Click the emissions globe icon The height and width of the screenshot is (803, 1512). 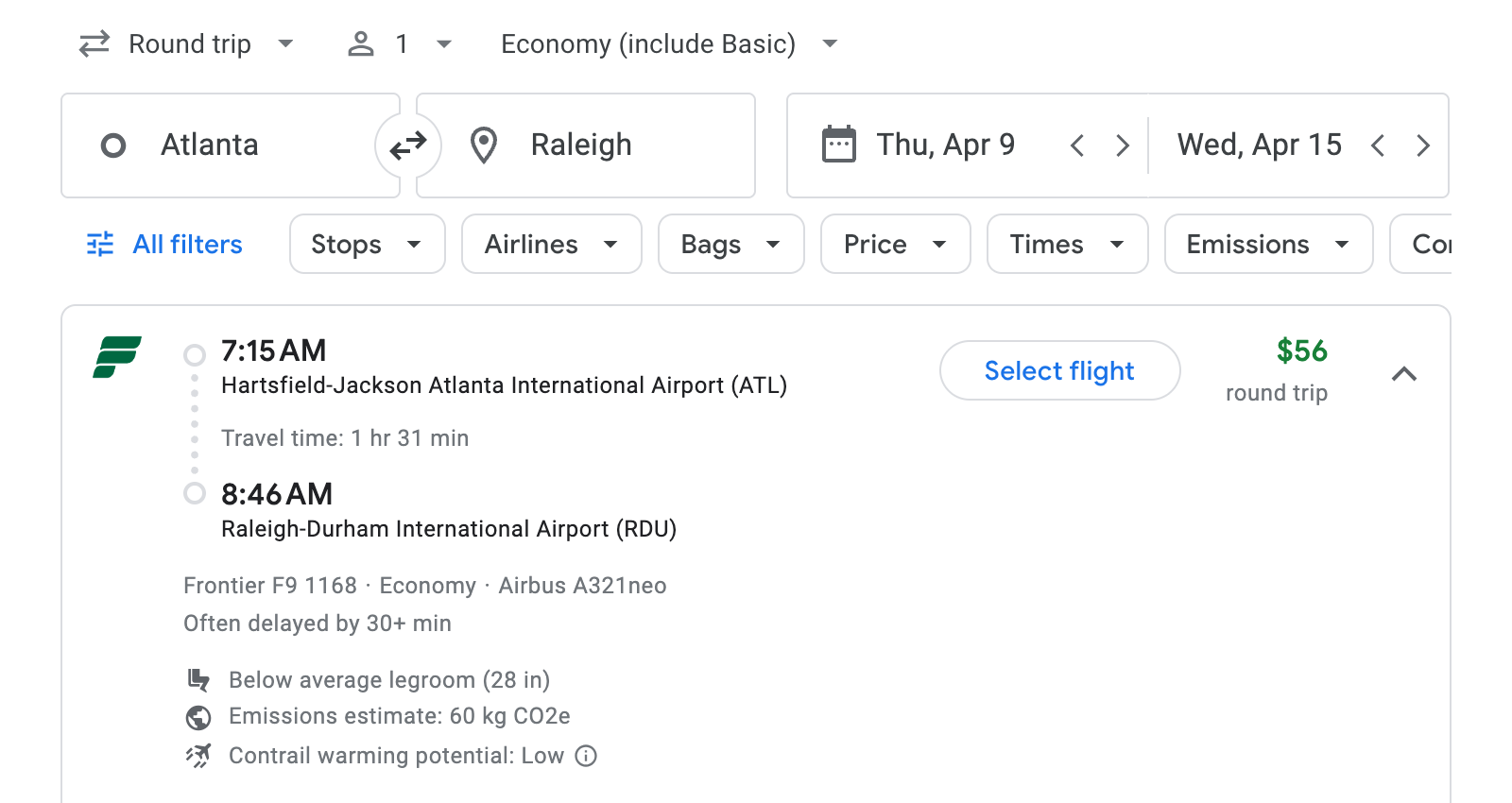pos(198,717)
